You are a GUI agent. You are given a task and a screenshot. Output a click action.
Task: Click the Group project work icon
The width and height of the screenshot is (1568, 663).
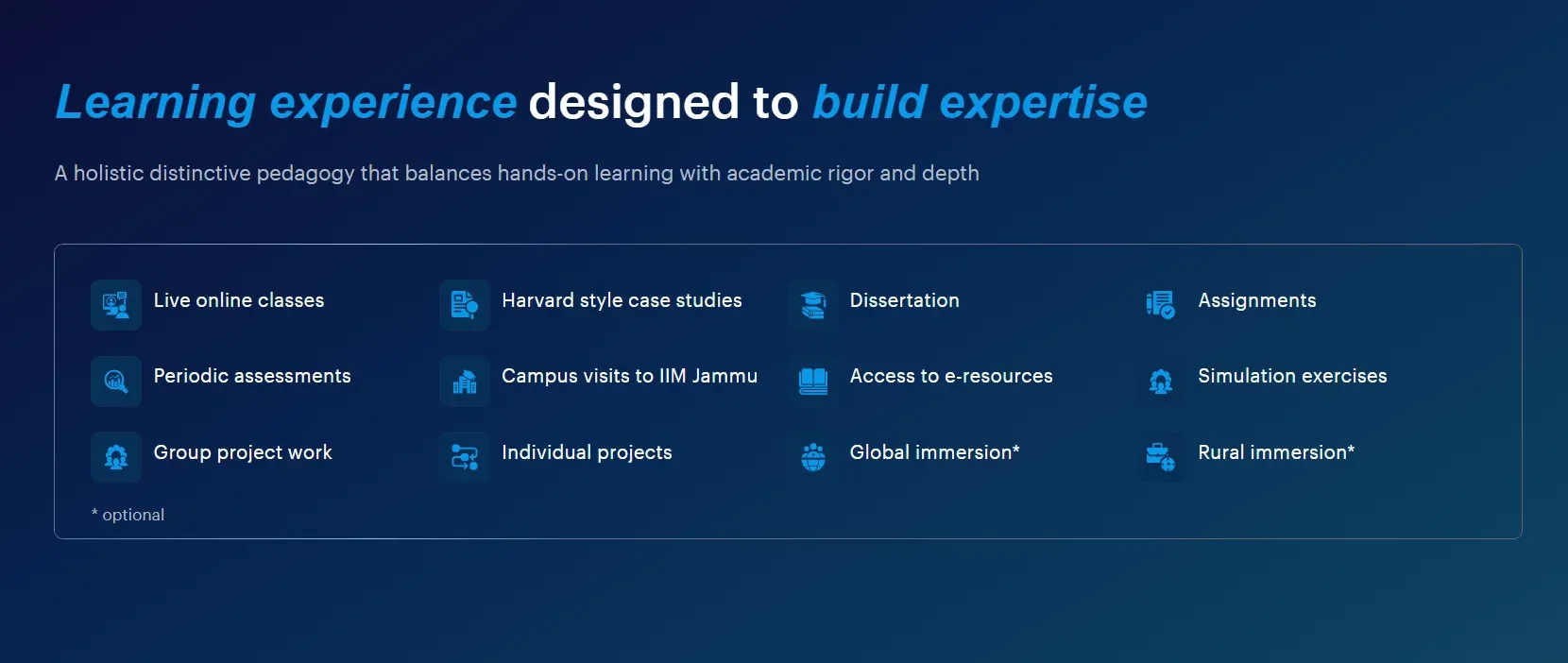click(116, 457)
